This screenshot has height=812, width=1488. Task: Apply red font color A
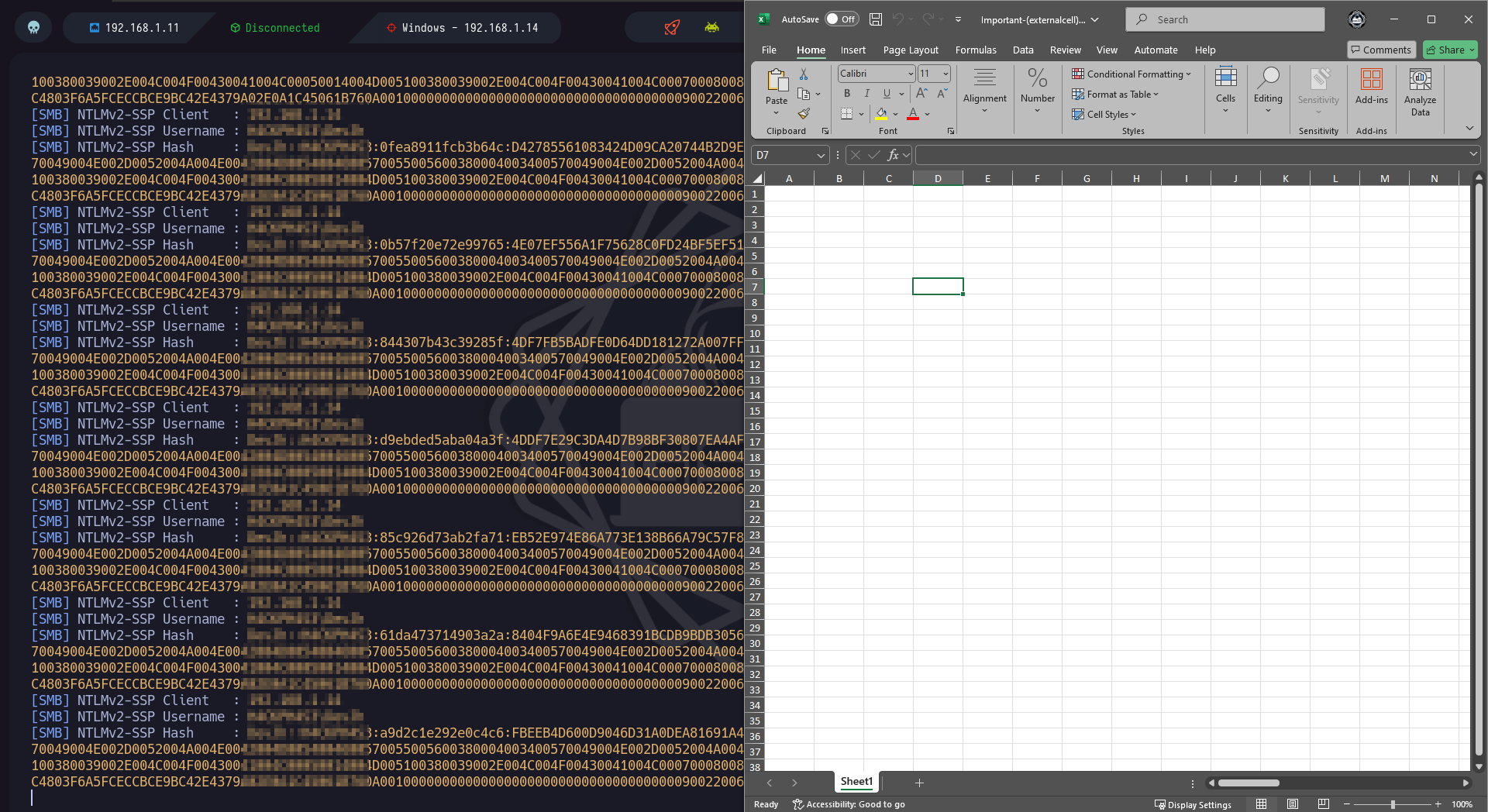[913, 114]
